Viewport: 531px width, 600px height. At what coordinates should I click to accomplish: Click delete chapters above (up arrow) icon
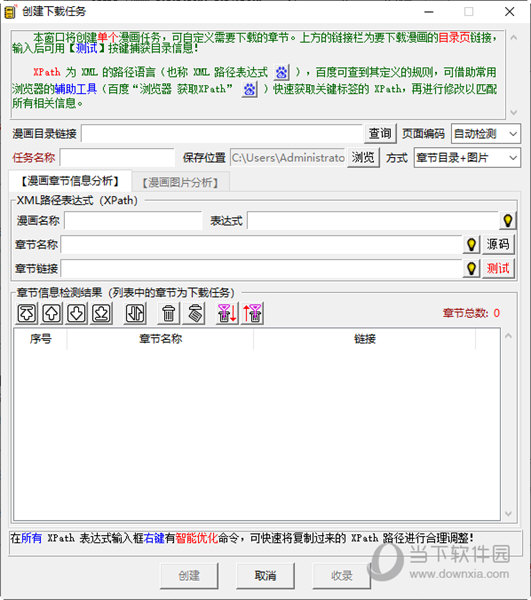252,313
